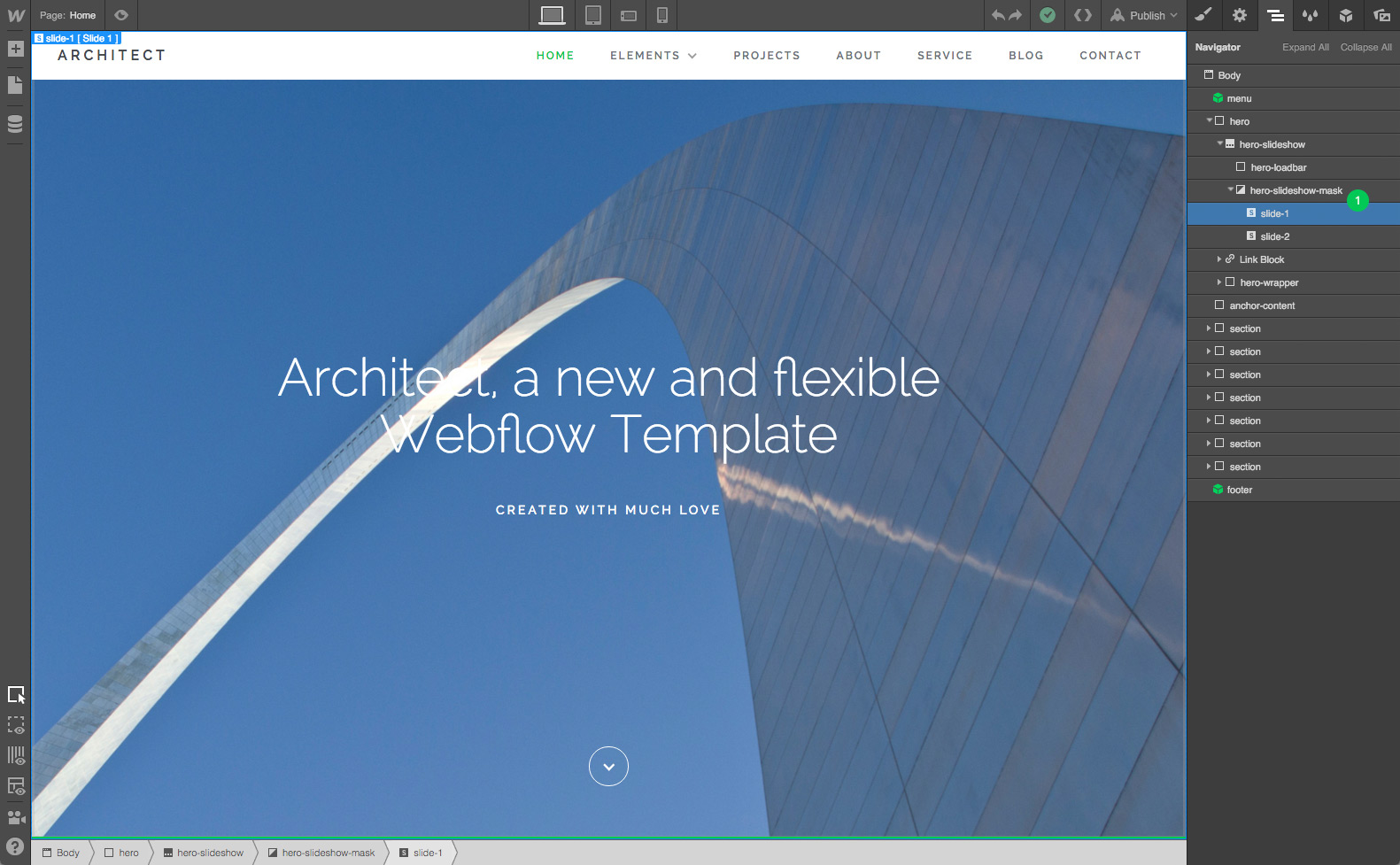Open the ELEMENTS nav dropdown
This screenshot has width=1400, height=865.
654,56
